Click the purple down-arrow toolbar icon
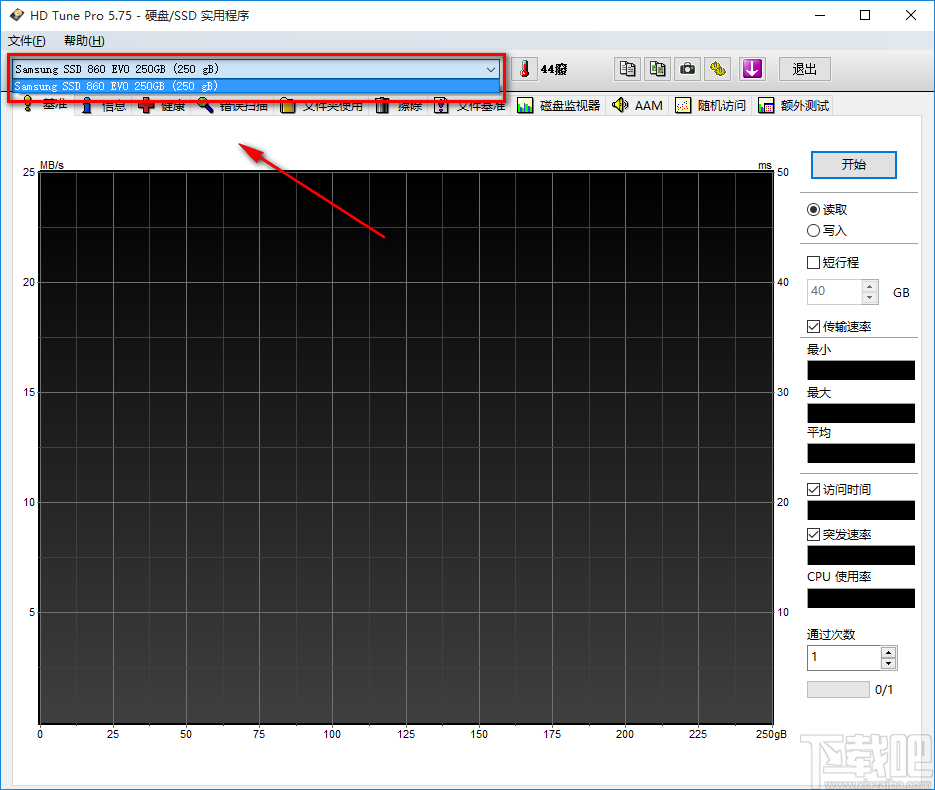This screenshot has height=790, width=935. coord(752,69)
